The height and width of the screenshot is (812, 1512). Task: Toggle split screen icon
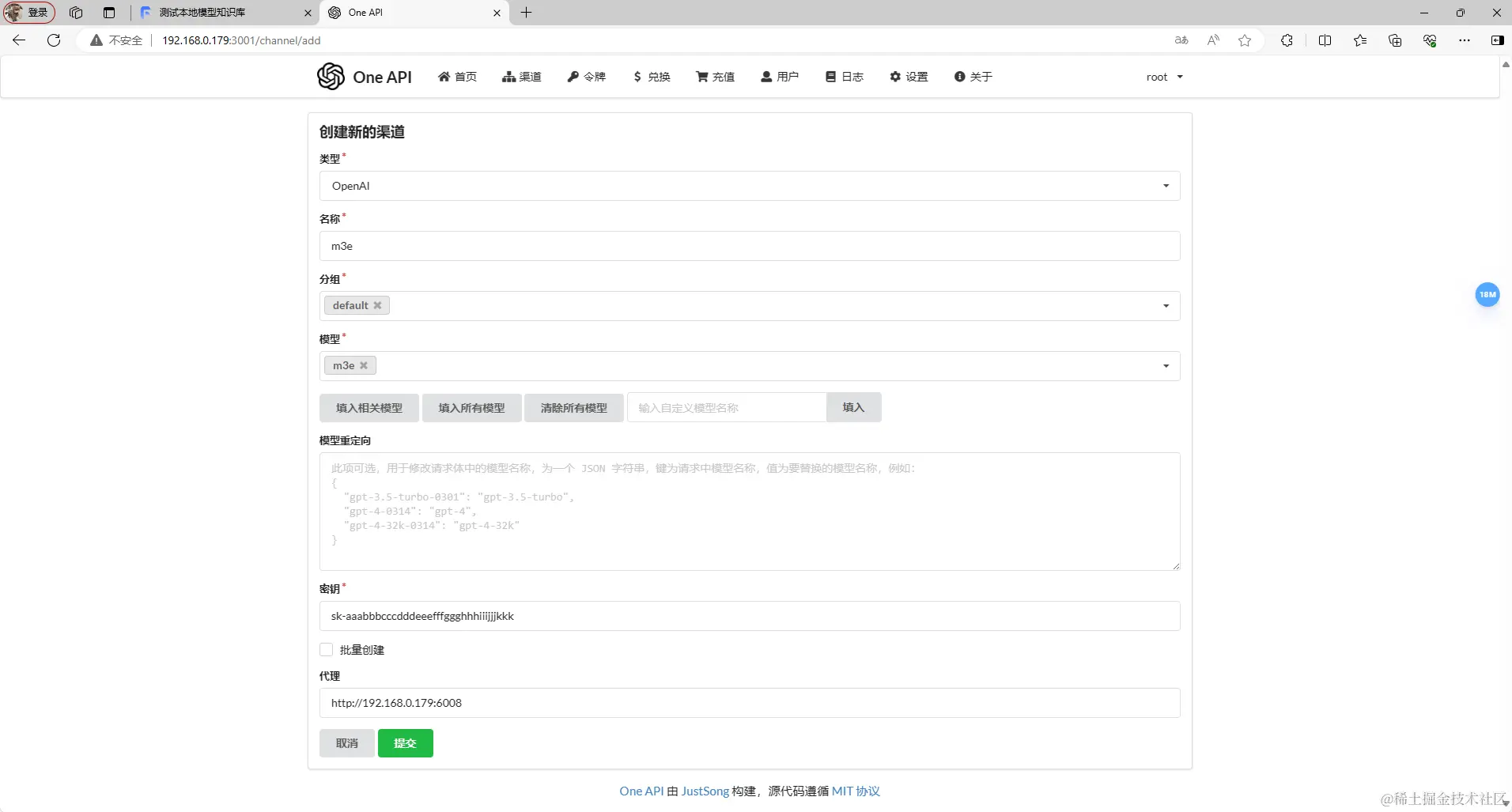[x=1325, y=40]
